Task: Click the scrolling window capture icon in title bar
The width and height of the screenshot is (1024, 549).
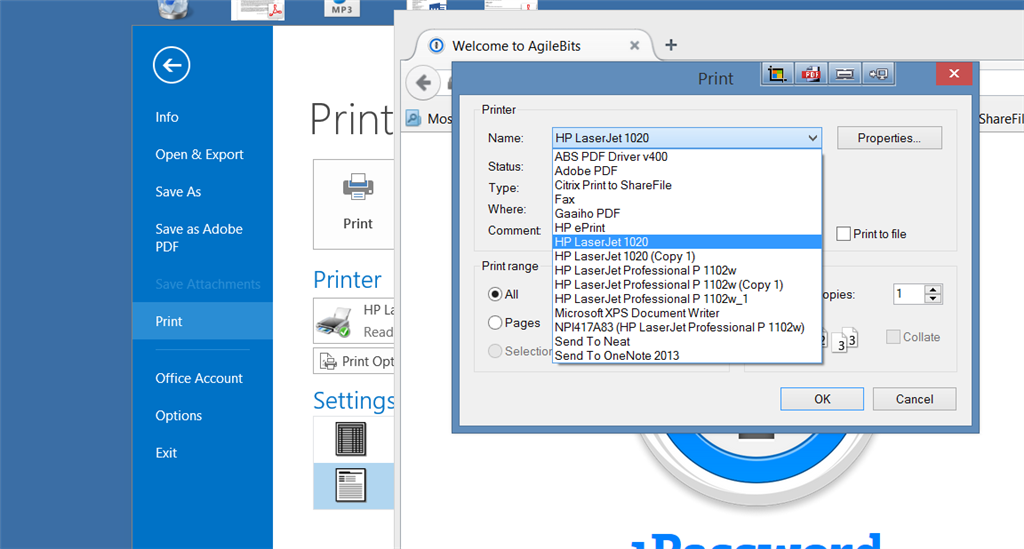Action: tap(844, 74)
